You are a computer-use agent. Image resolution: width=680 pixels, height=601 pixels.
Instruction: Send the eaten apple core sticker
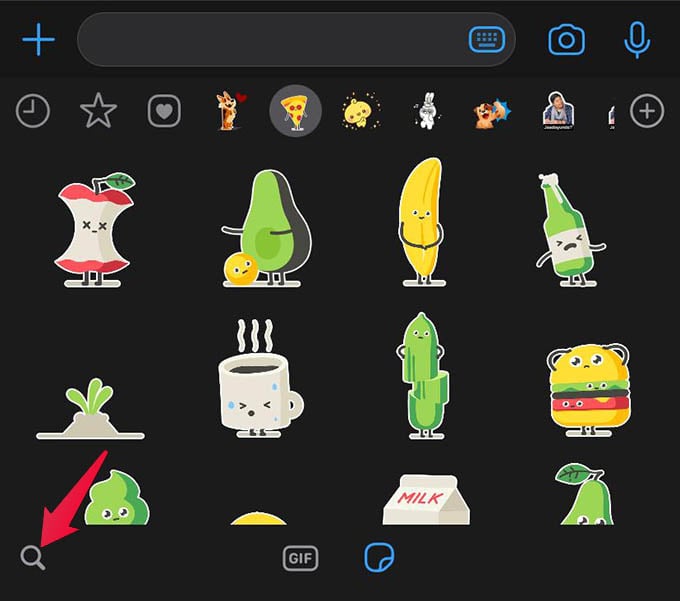(95, 230)
